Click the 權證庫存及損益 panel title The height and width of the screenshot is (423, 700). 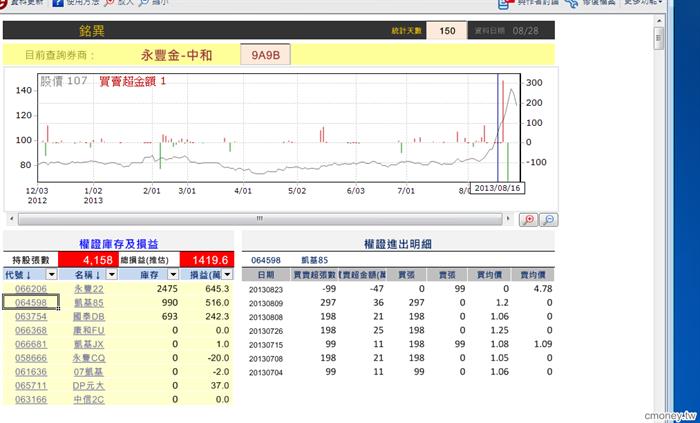pos(119,244)
